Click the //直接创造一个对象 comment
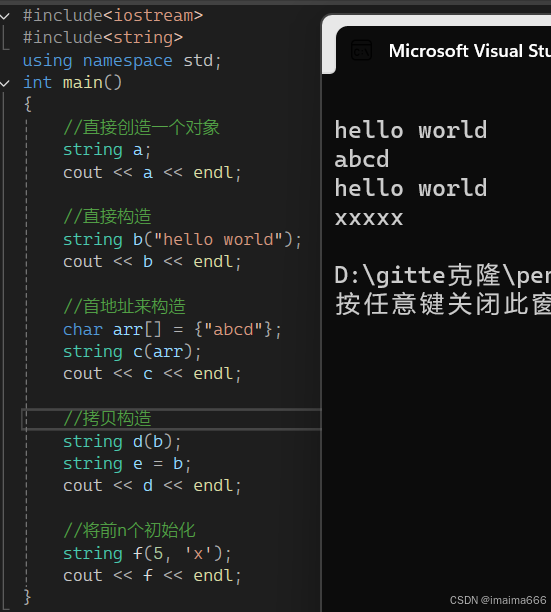The image size is (551, 612). (142, 128)
